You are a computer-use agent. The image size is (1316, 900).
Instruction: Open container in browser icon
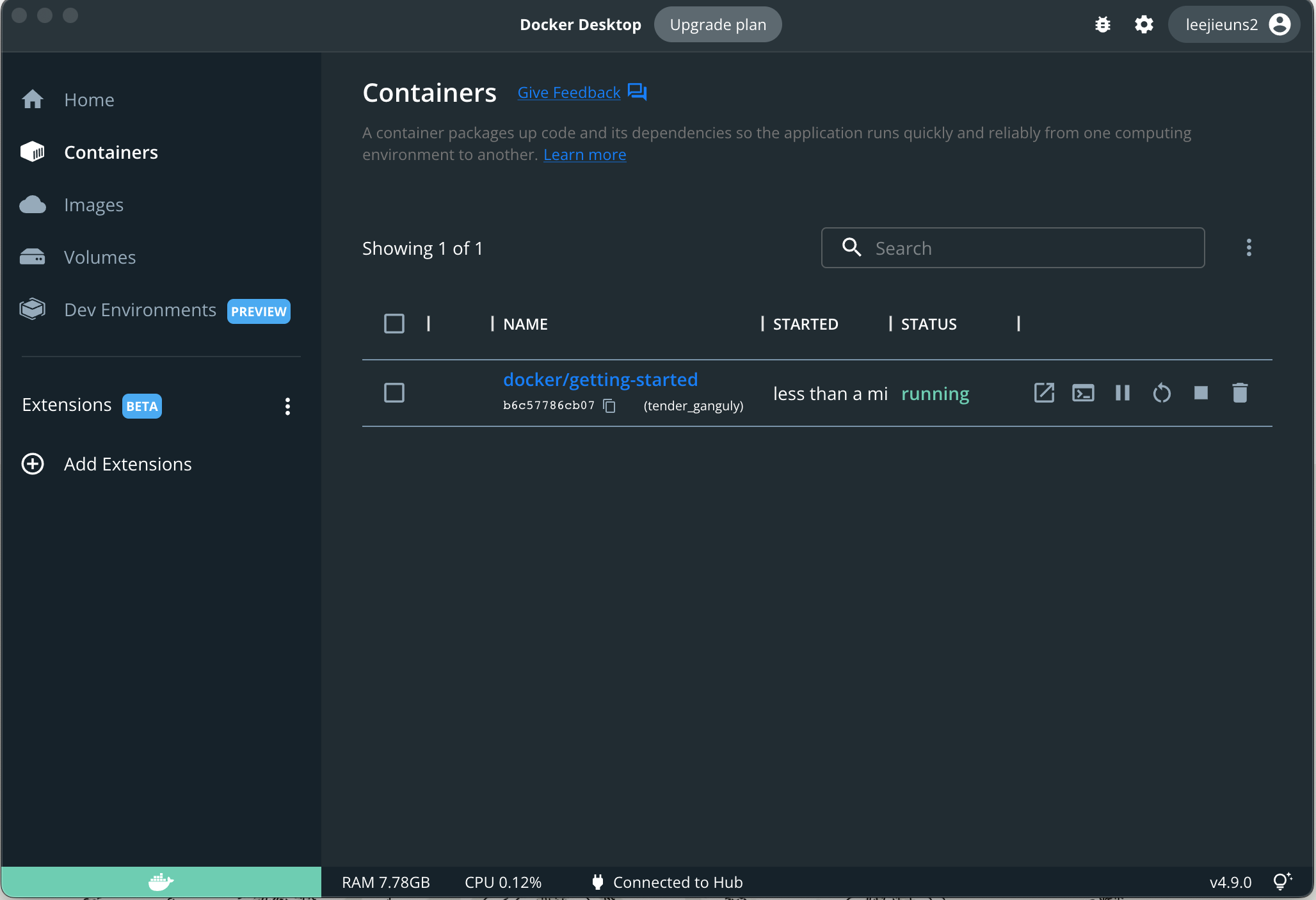coord(1044,393)
